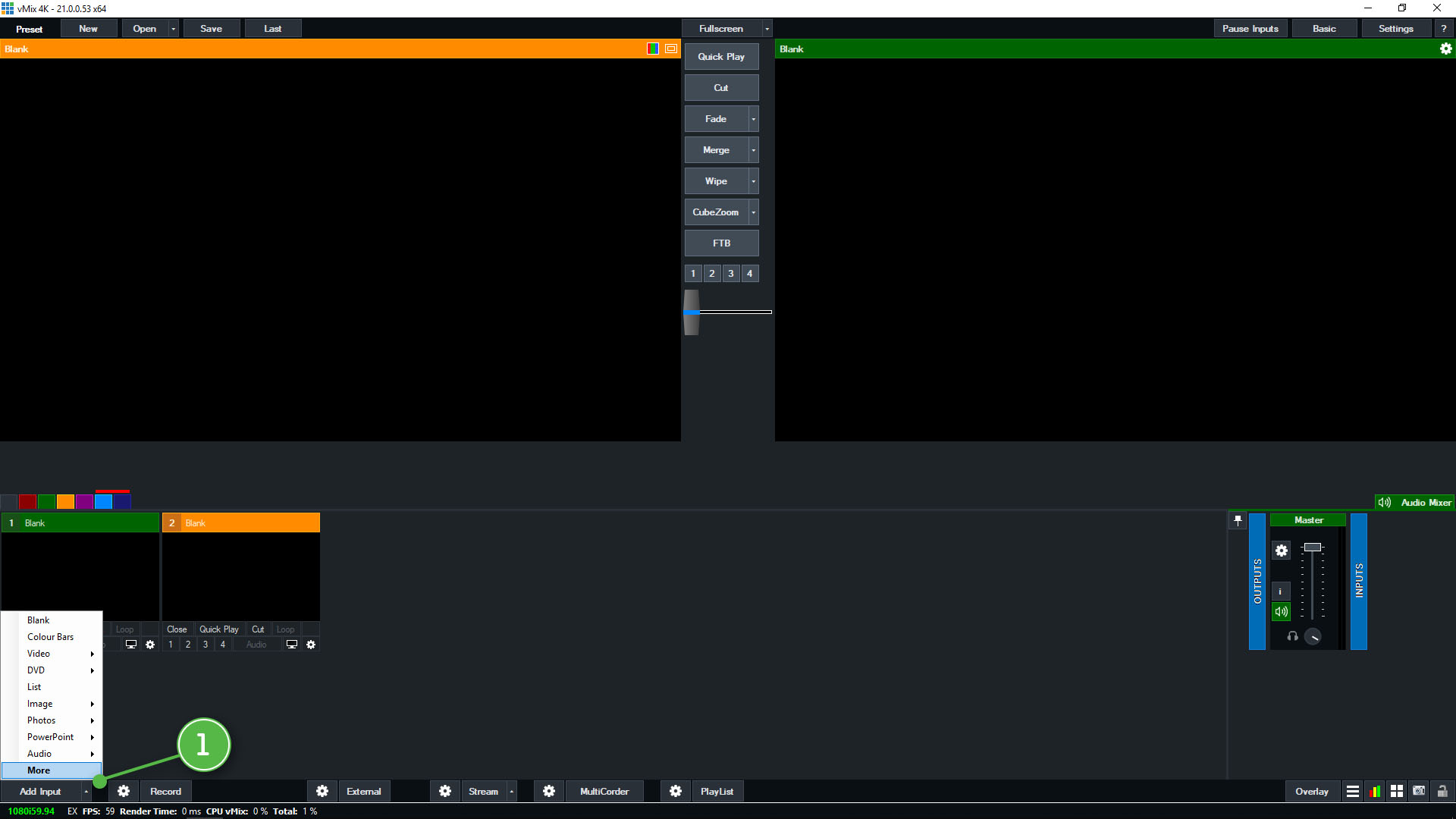Open the Photos menu entry

52,720
